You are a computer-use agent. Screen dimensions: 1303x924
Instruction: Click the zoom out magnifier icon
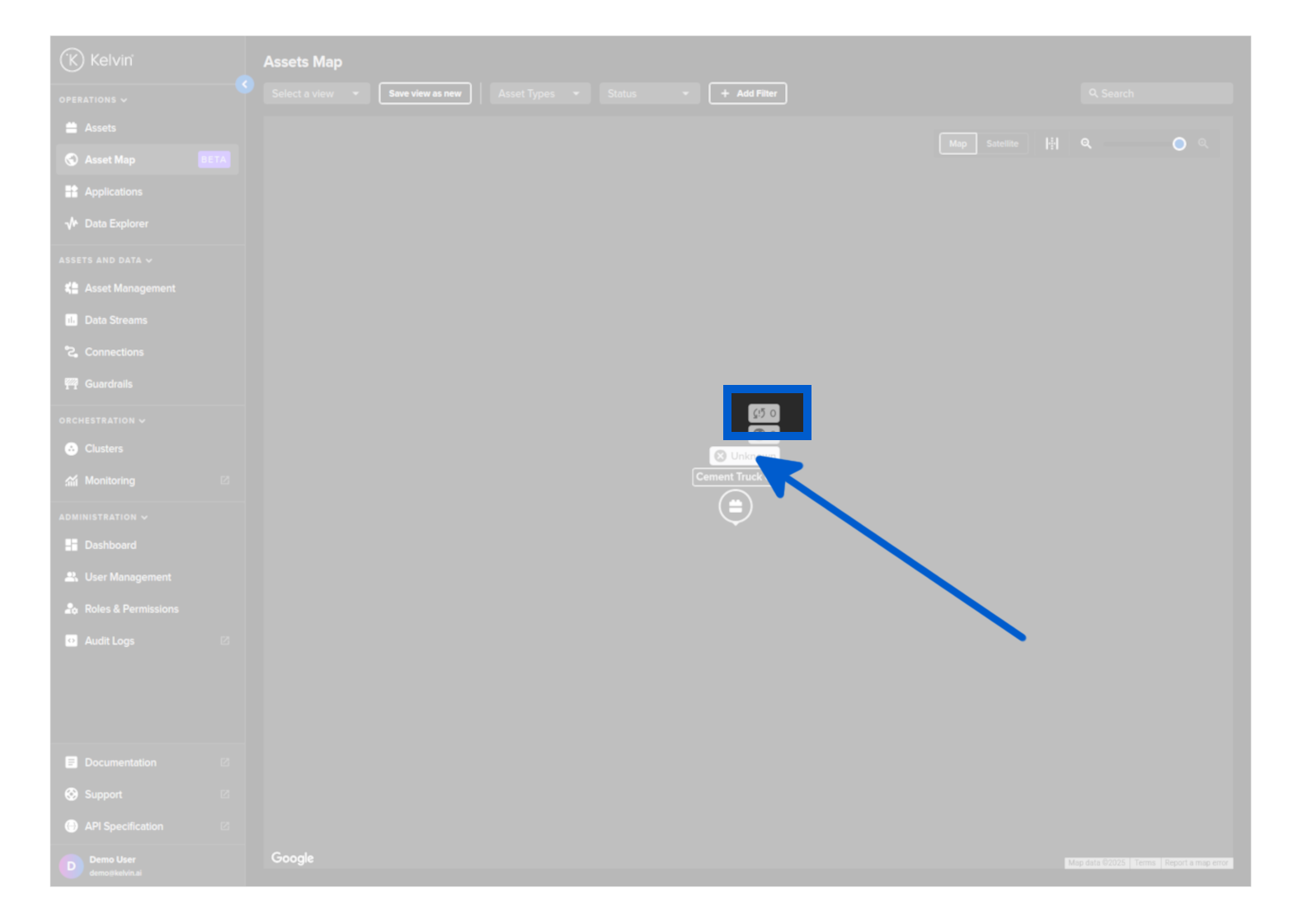point(1086,143)
